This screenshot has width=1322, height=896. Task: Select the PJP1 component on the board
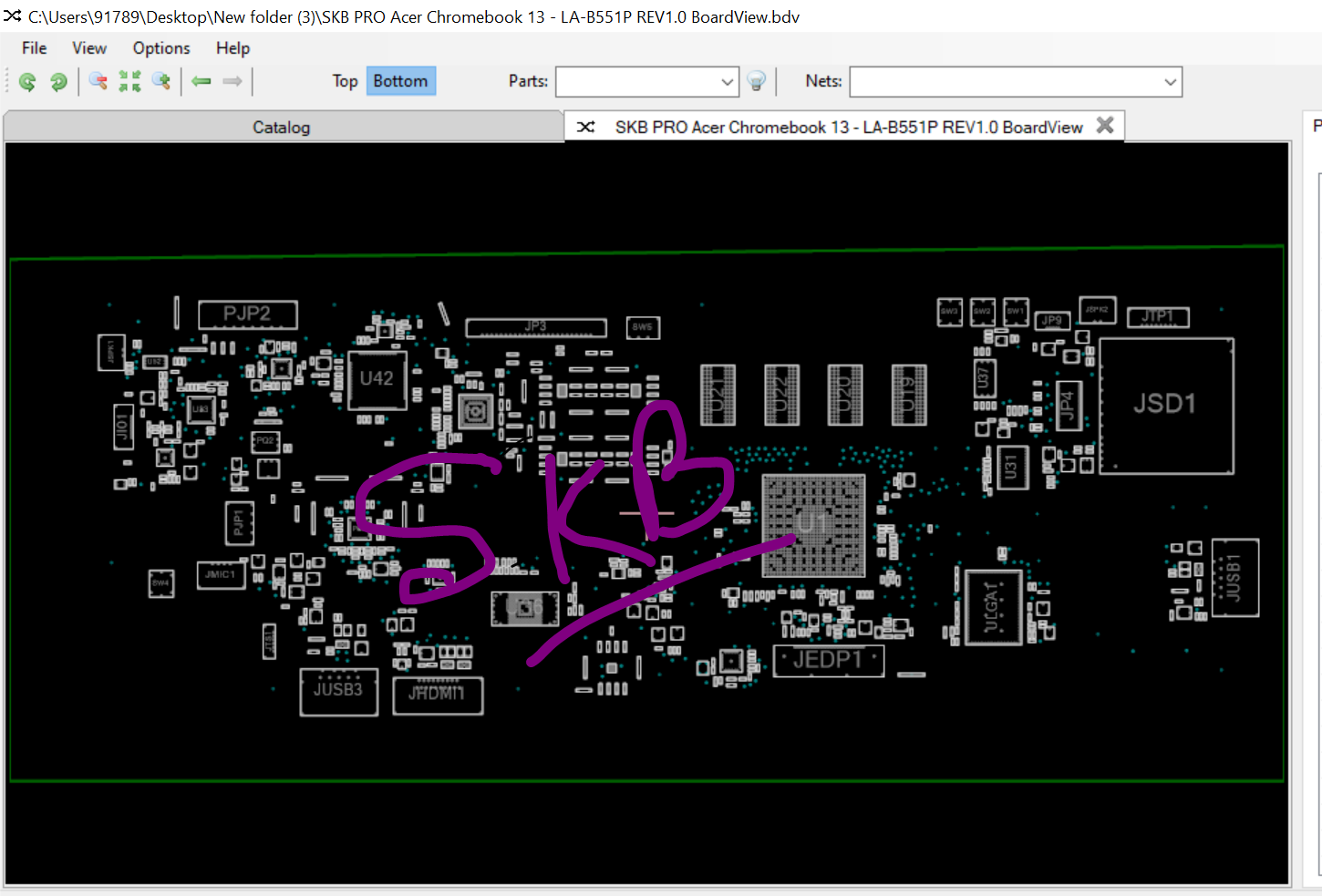pyautogui.click(x=239, y=523)
